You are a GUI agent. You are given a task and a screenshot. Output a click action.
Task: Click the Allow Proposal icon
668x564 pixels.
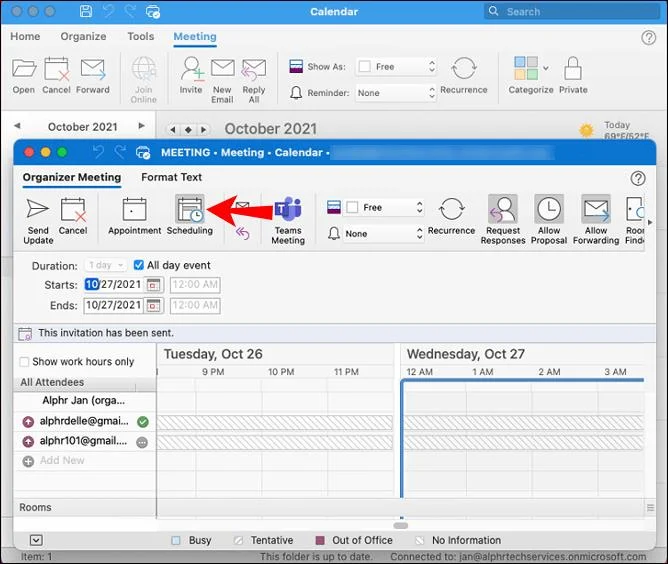[549, 210]
